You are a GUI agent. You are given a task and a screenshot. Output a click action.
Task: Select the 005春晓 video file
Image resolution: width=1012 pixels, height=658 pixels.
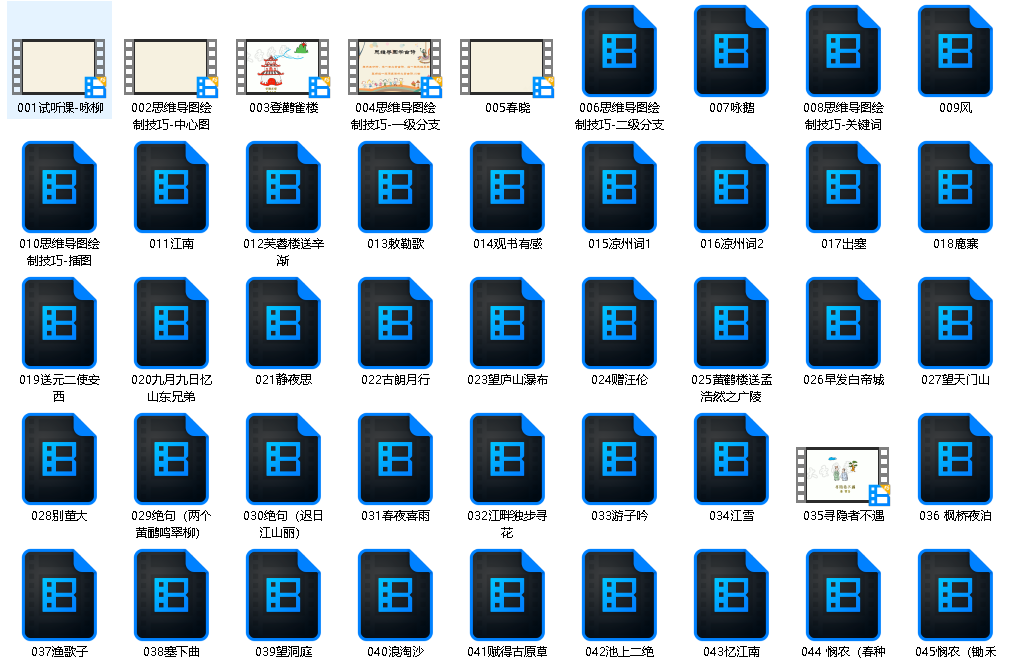(x=507, y=67)
